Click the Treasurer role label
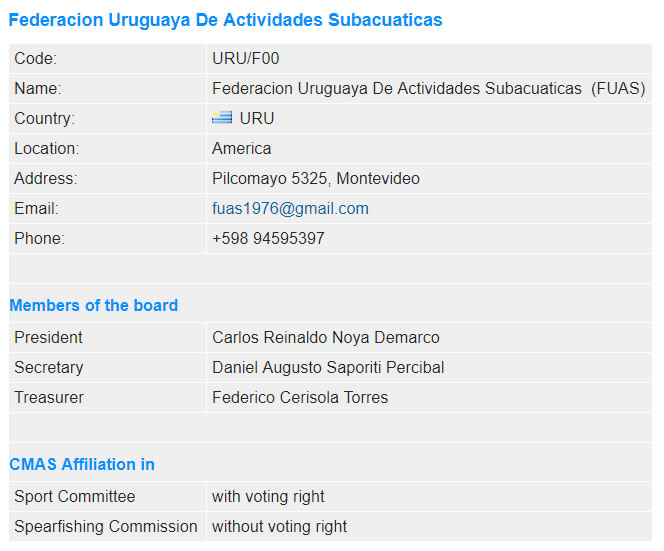This screenshot has width=664, height=551. coord(49,398)
